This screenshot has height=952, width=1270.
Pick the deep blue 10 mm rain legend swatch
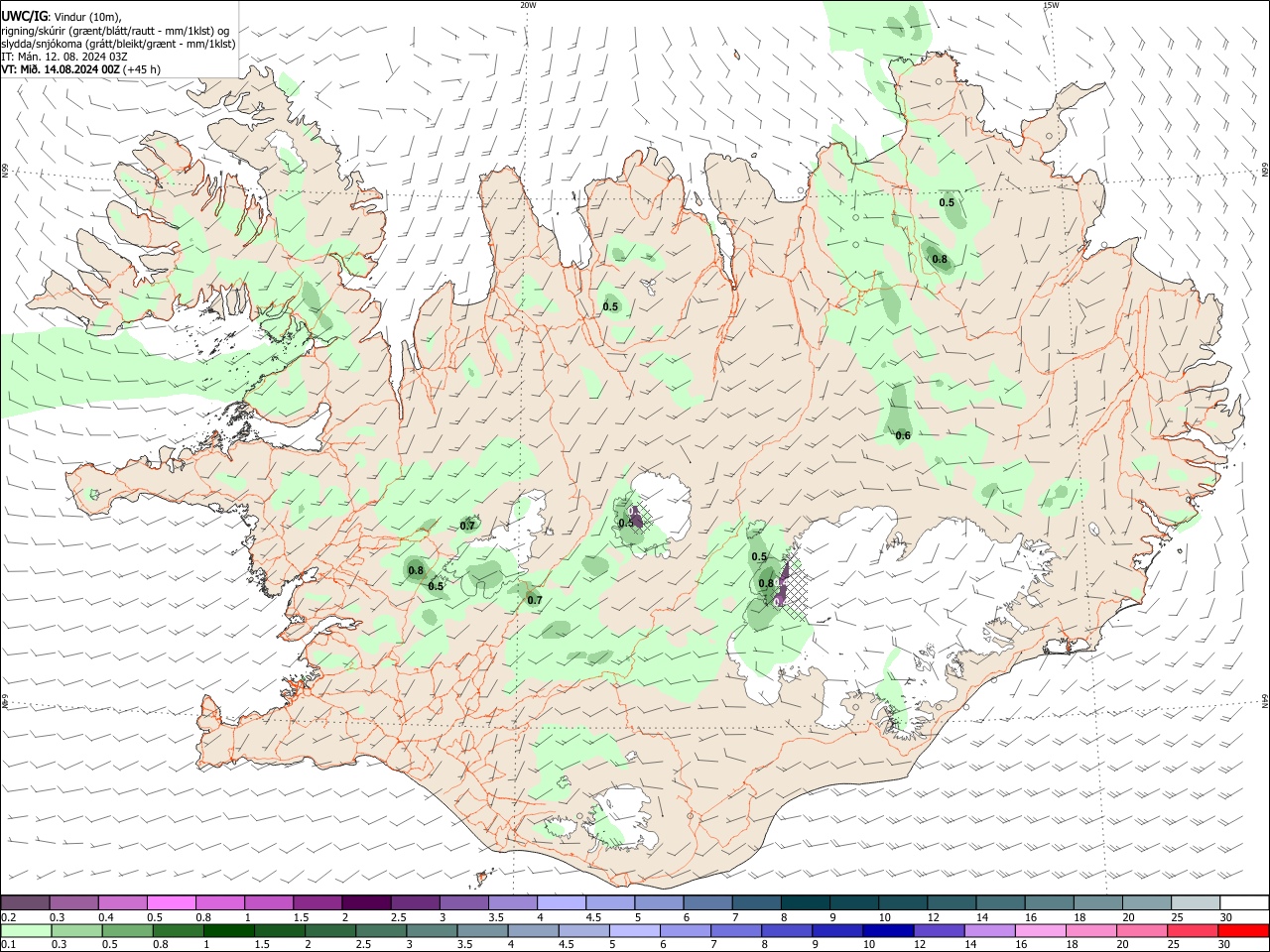(887, 930)
